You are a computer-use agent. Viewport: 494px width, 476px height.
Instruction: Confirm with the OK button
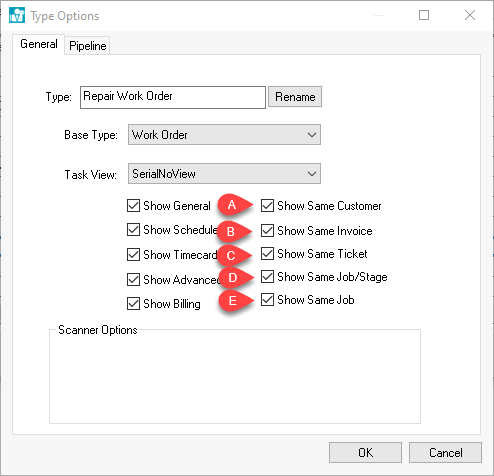coord(365,453)
